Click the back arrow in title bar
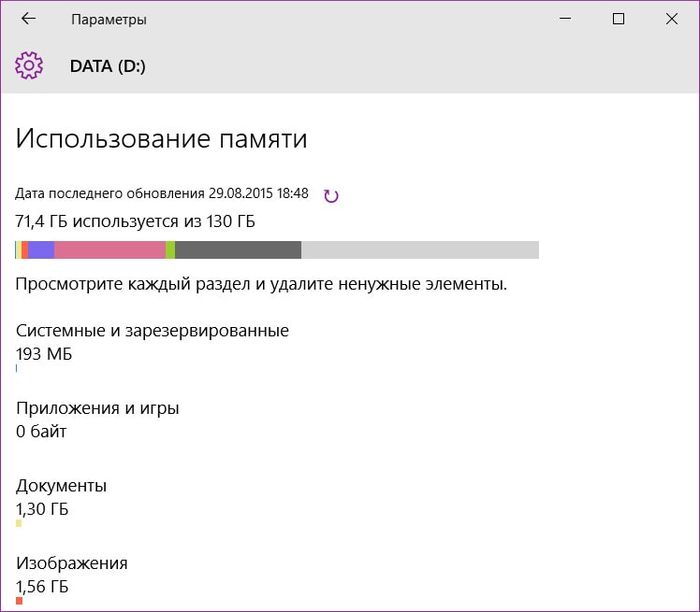This screenshot has height=612, width=700. (28, 19)
